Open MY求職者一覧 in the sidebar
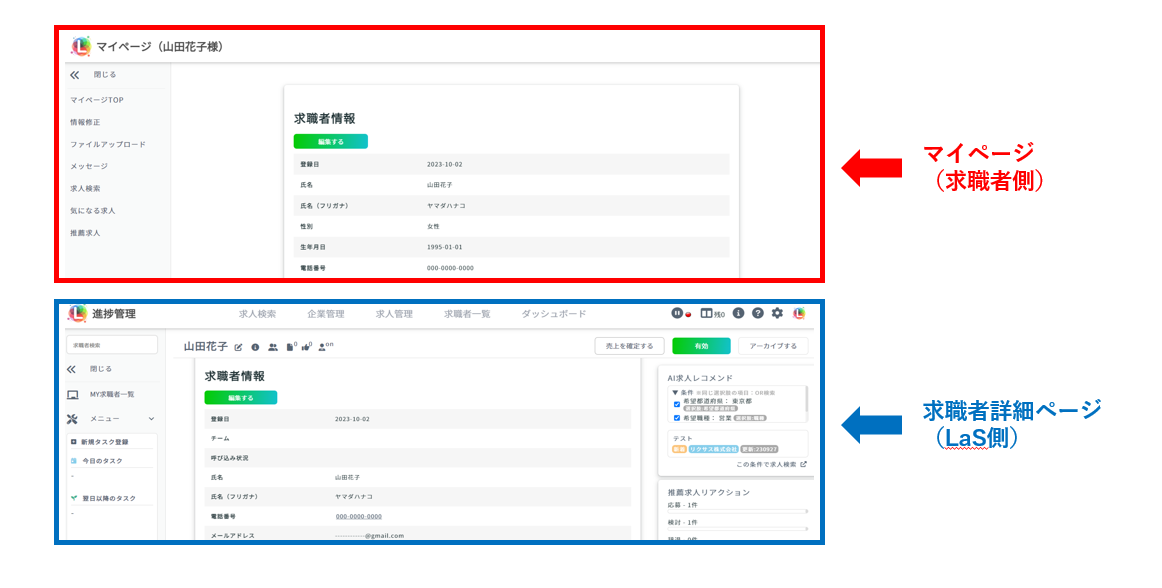This screenshot has height=588, width=1162. [112, 394]
